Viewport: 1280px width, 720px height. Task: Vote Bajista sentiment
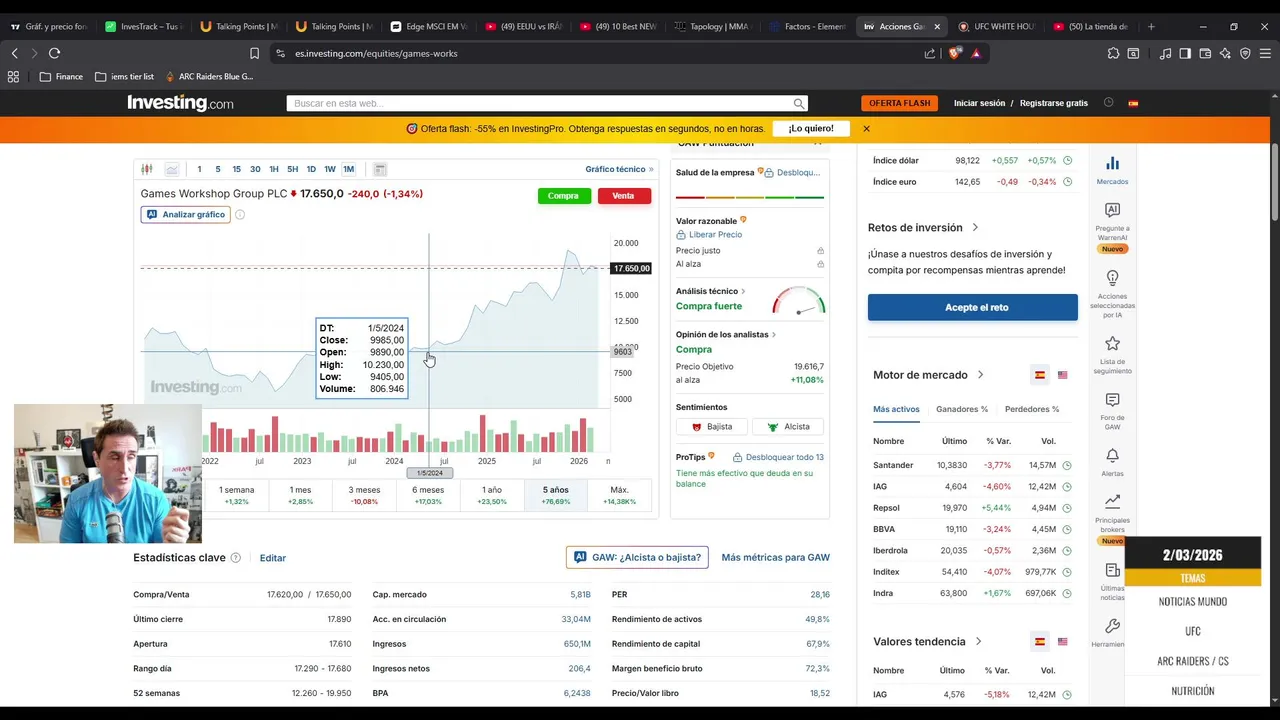712,427
